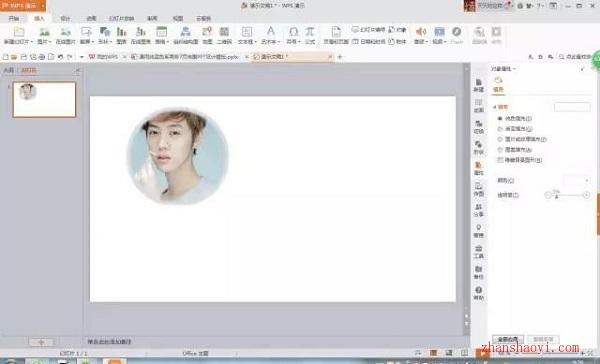Screen dimensions: 600x364
Task: Expand the New Slide (新建幻灯片) dropdown arrow
Action: (x=32, y=42)
